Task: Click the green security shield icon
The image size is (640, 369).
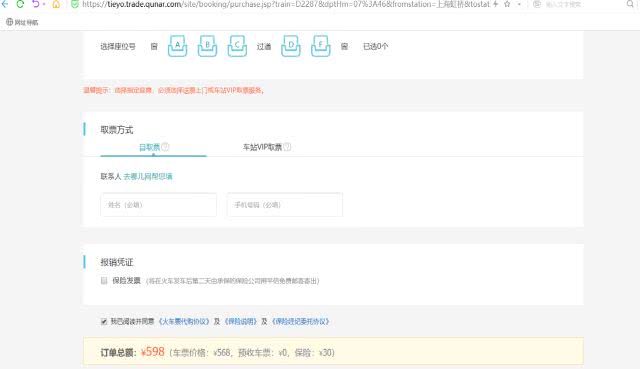Action: pyautogui.click(x=75, y=4)
